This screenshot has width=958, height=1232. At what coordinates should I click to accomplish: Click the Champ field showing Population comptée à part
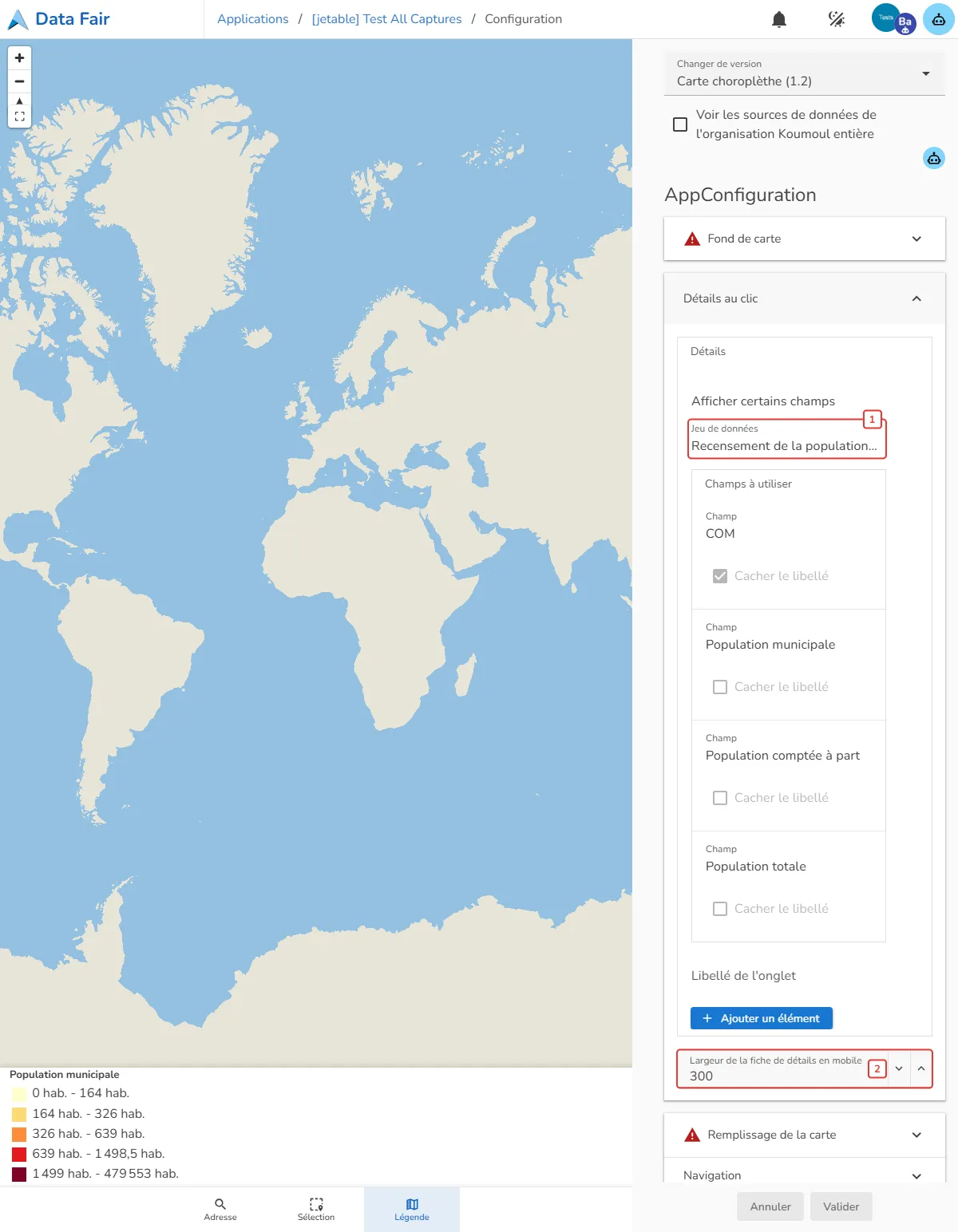(789, 748)
